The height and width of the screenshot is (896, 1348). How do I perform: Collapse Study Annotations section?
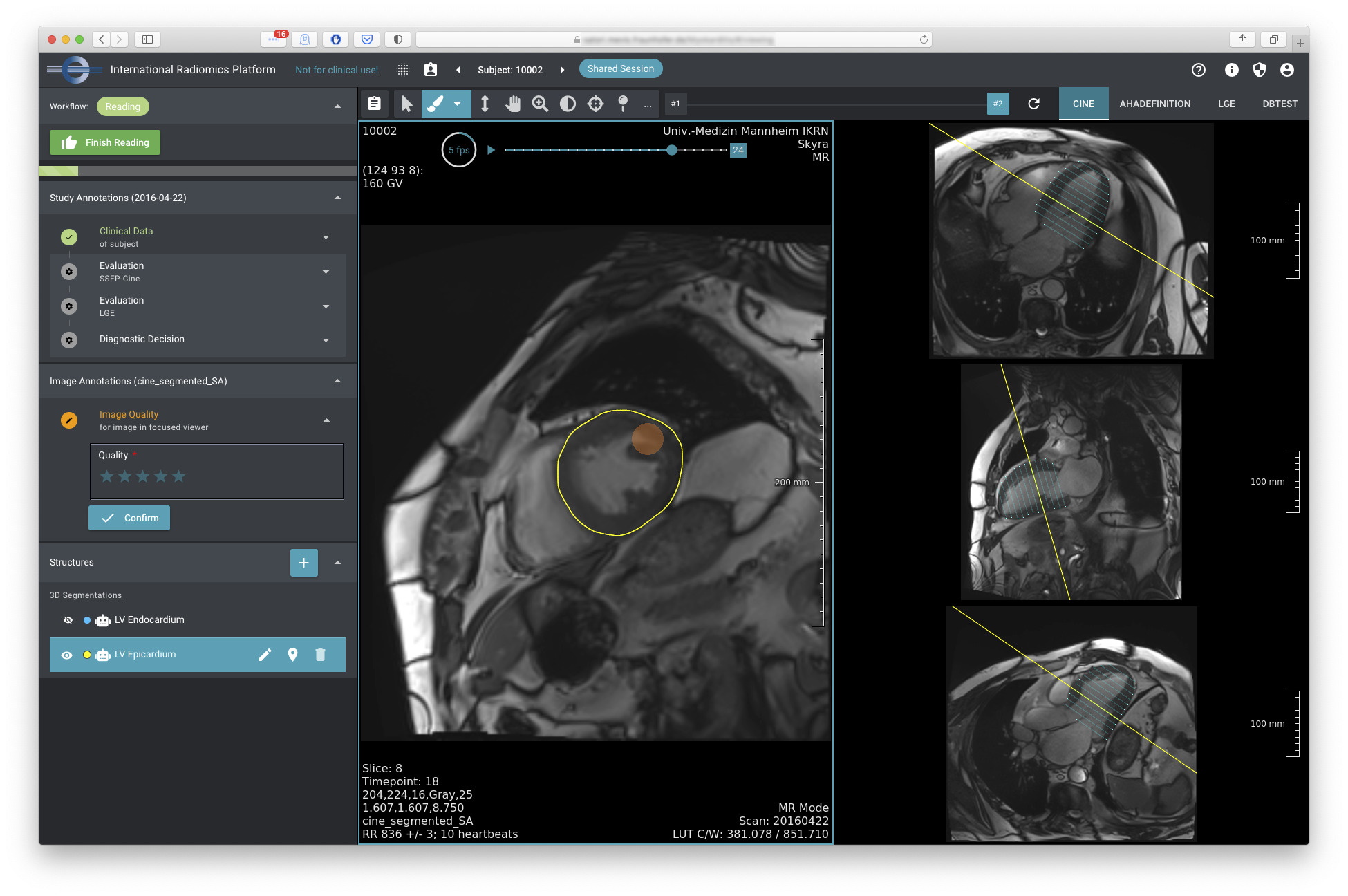click(x=337, y=198)
